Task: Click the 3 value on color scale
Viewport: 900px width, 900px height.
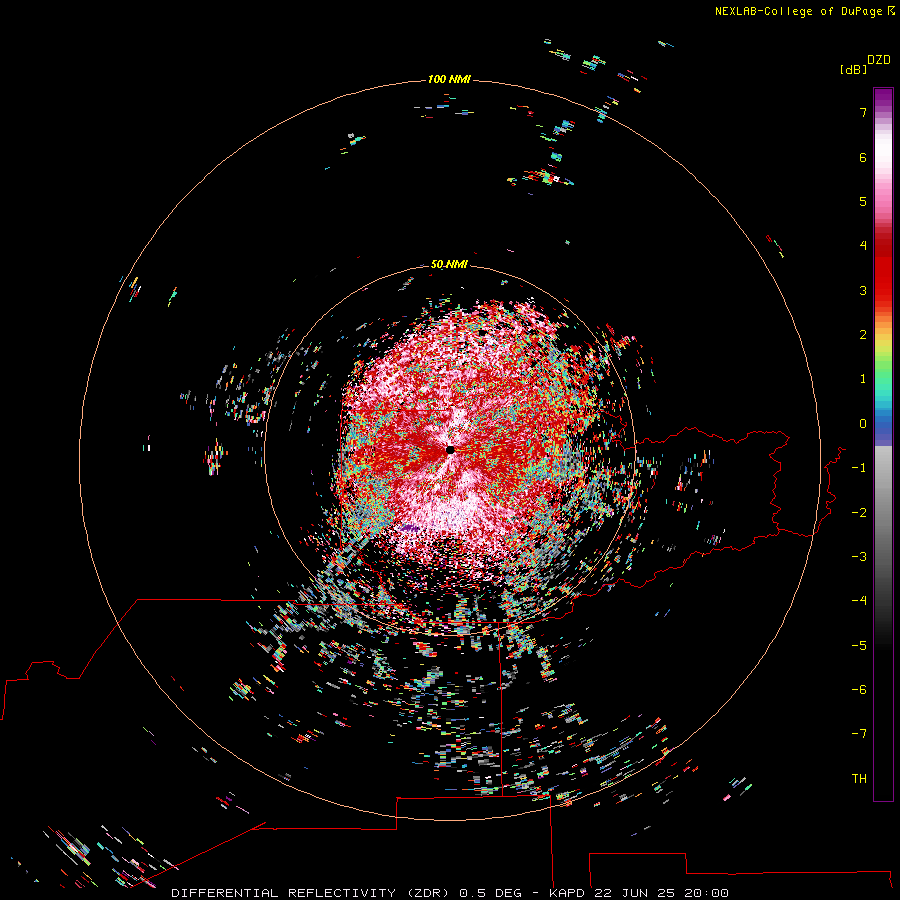Action: click(x=863, y=290)
